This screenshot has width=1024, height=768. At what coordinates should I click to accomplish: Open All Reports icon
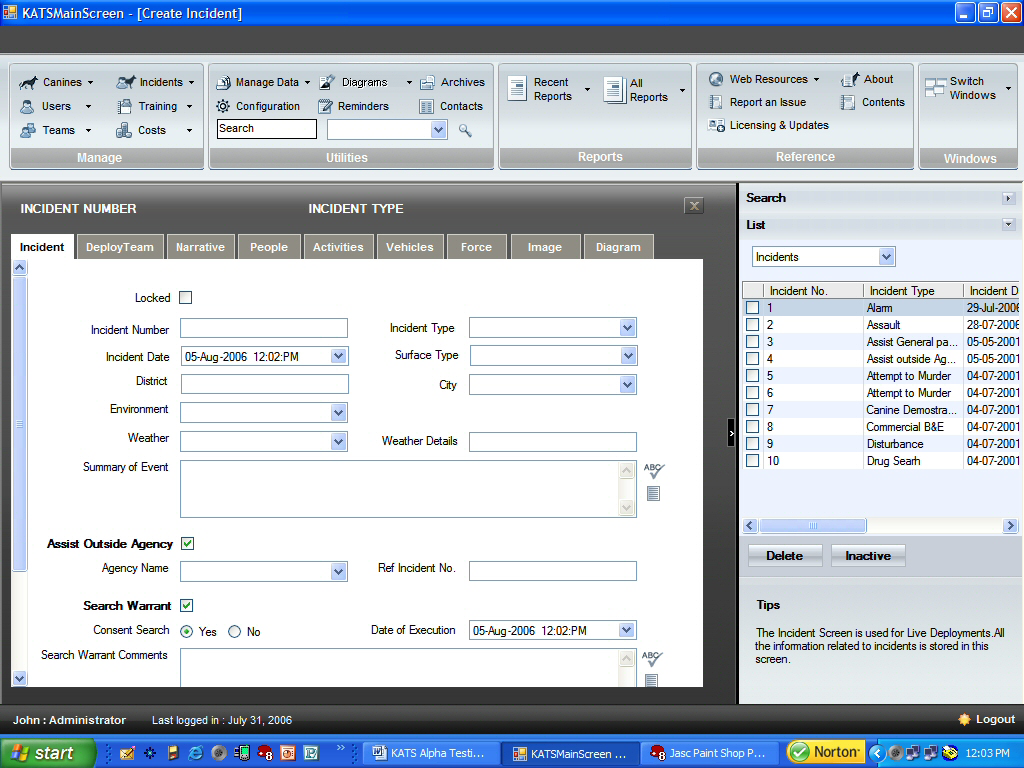(614, 90)
